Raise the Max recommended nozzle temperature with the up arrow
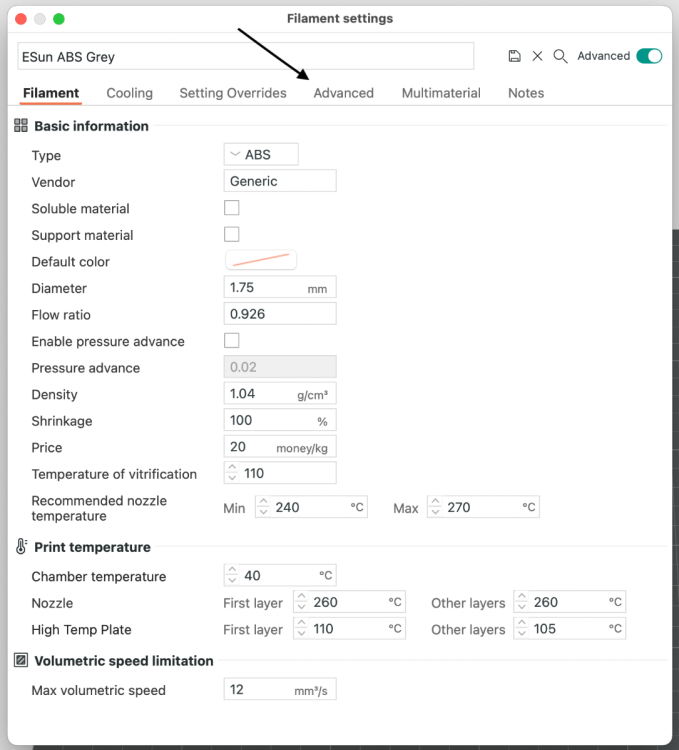 pos(435,502)
